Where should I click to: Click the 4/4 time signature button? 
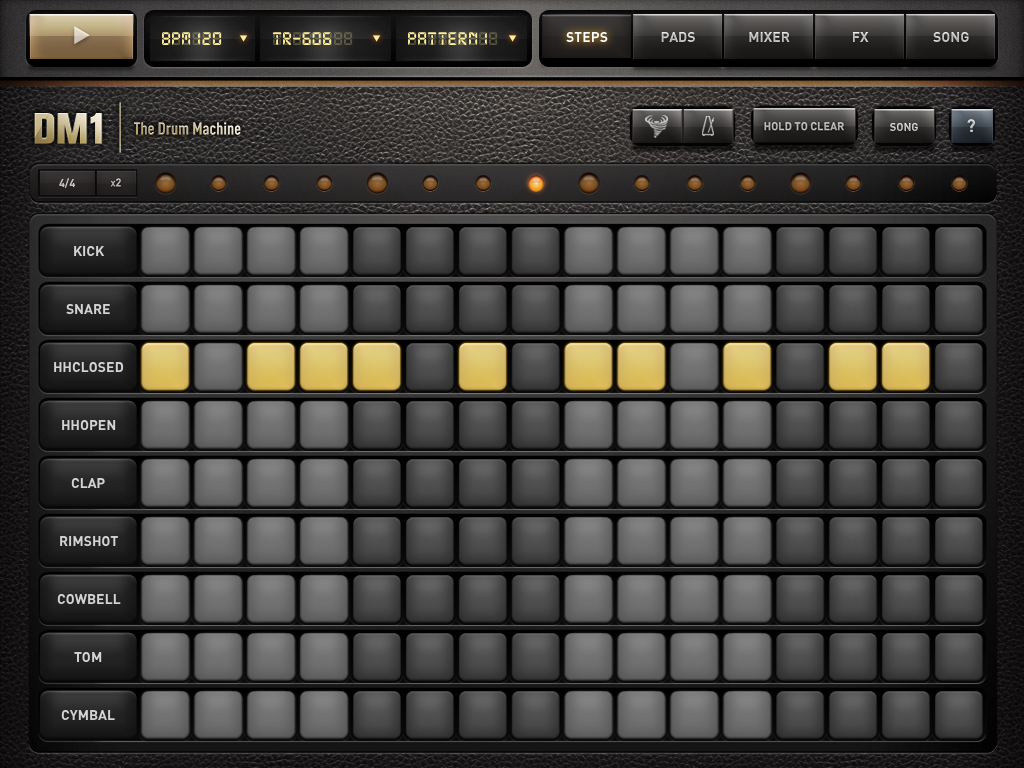click(x=67, y=183)
